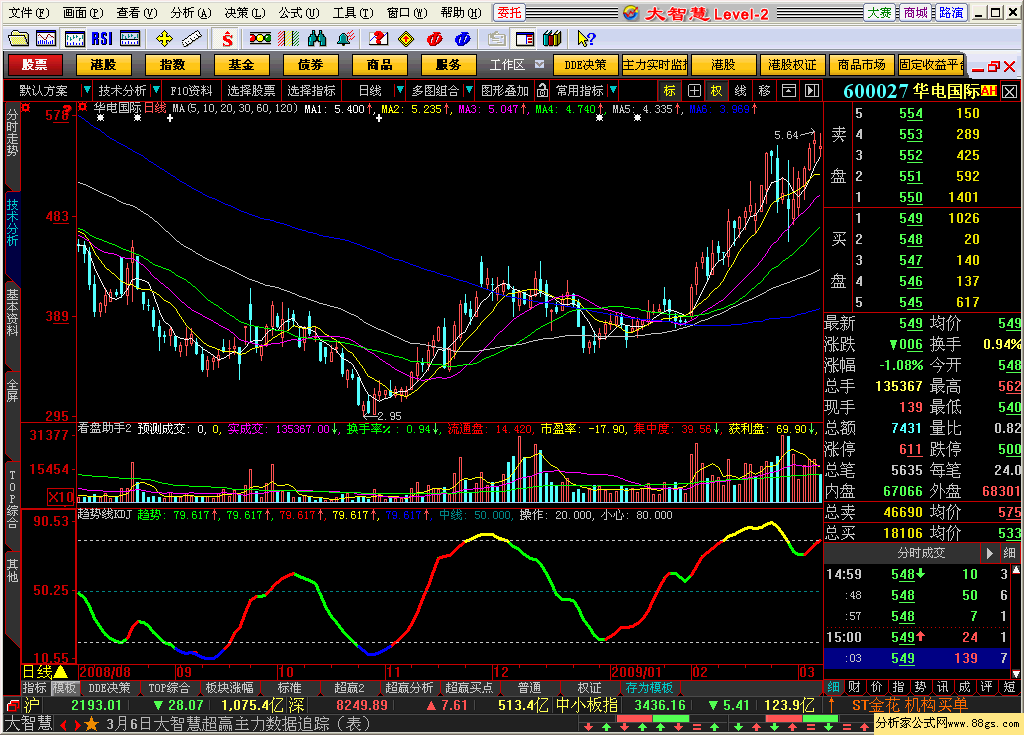This screenshot has width=1024, height=735.
Task: Click the red S dollar icon
Action: pyautogui.click(x=227, y=39)
